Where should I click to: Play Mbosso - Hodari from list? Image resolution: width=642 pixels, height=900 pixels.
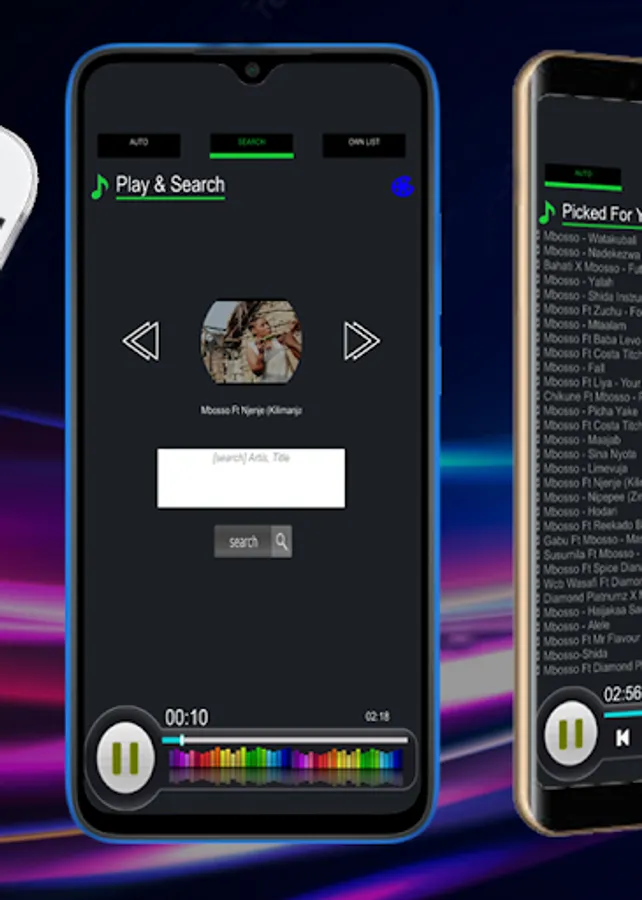click(580, 511)
